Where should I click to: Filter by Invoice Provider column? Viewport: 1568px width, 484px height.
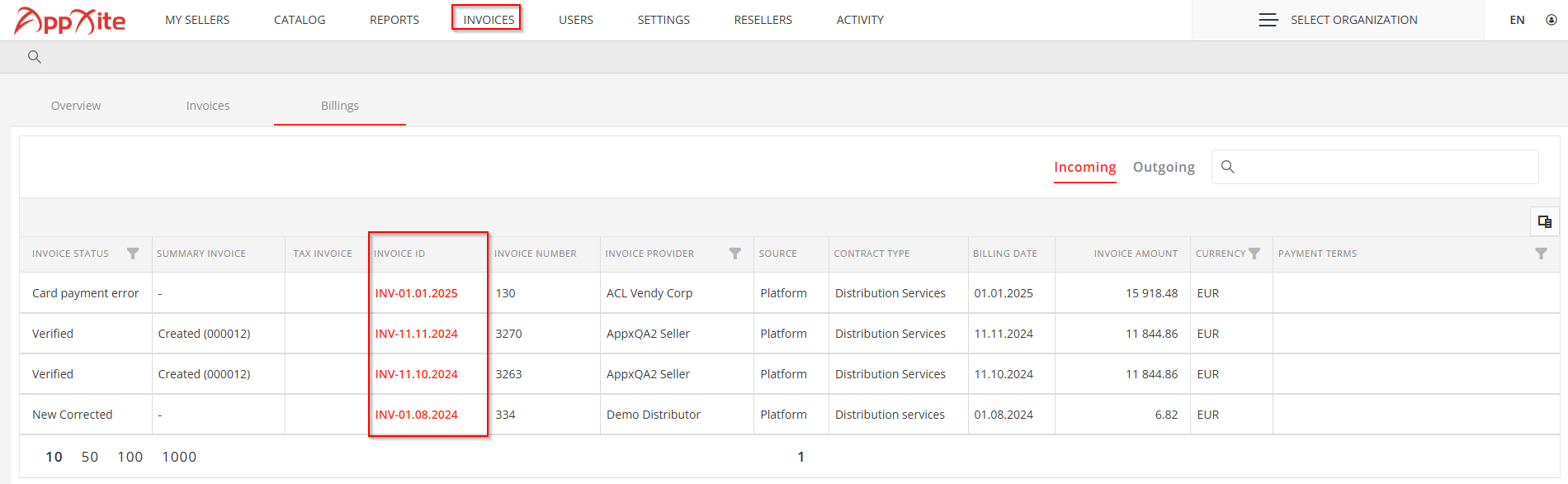click(735, 254)
